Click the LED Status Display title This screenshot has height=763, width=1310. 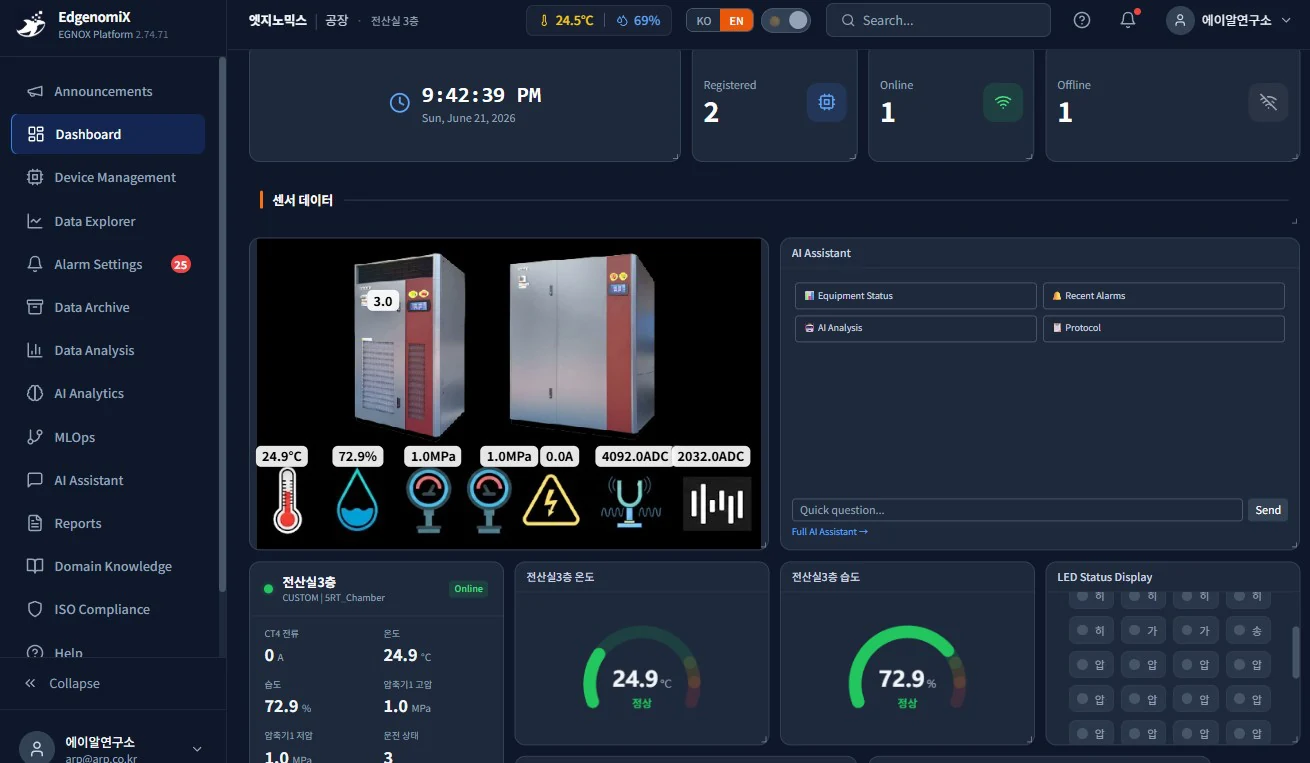1104,577
